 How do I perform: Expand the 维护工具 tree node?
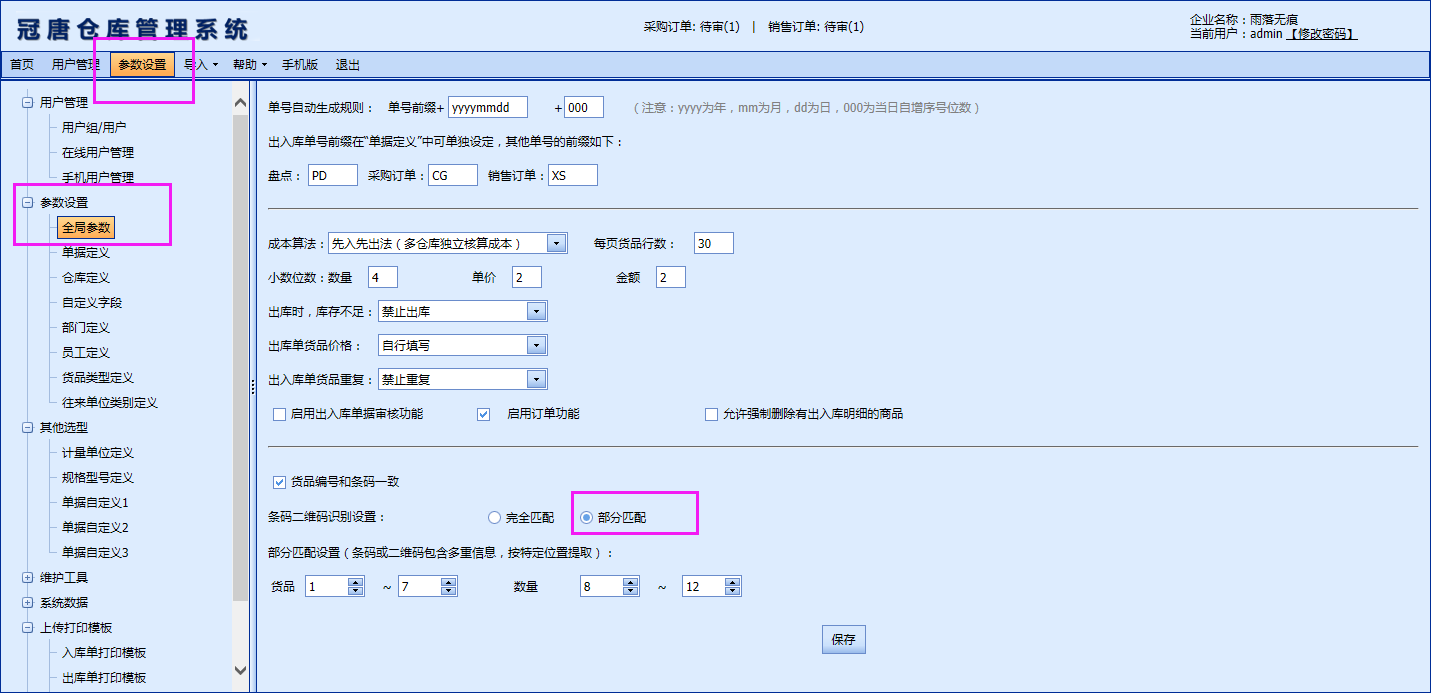(x=27, y=577)
